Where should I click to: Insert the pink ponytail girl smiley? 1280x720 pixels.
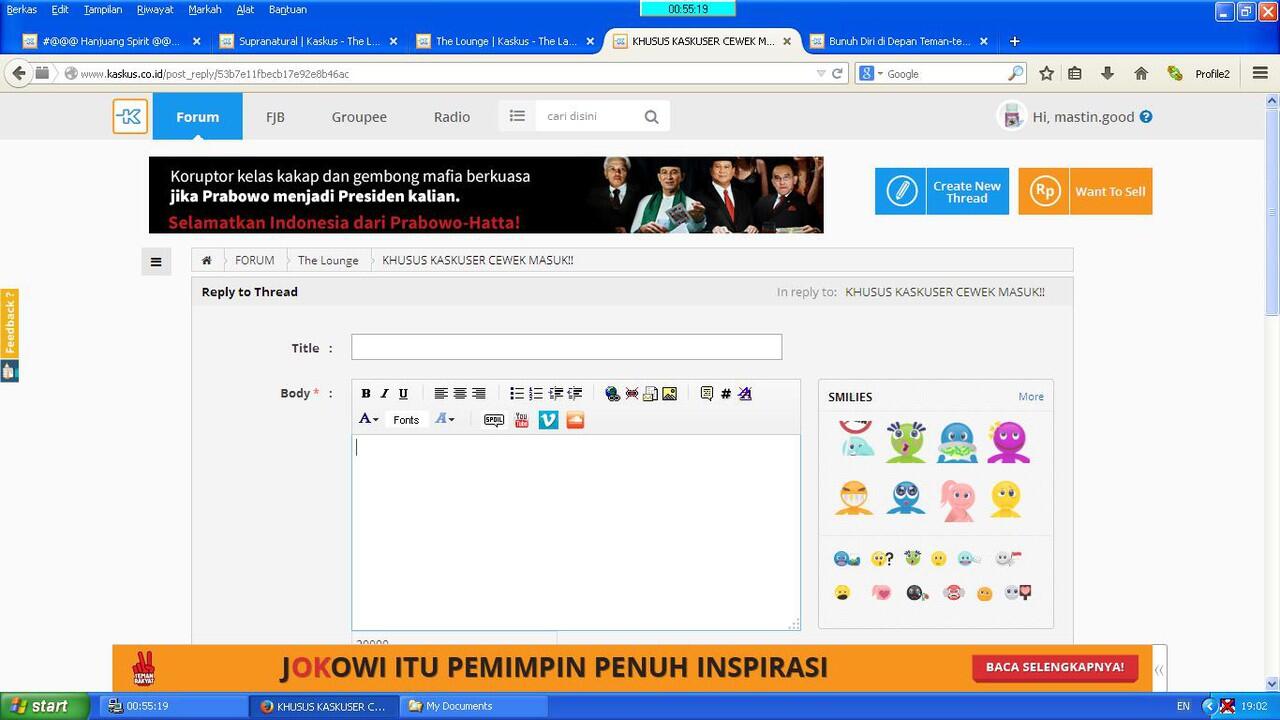coord(957,500)
